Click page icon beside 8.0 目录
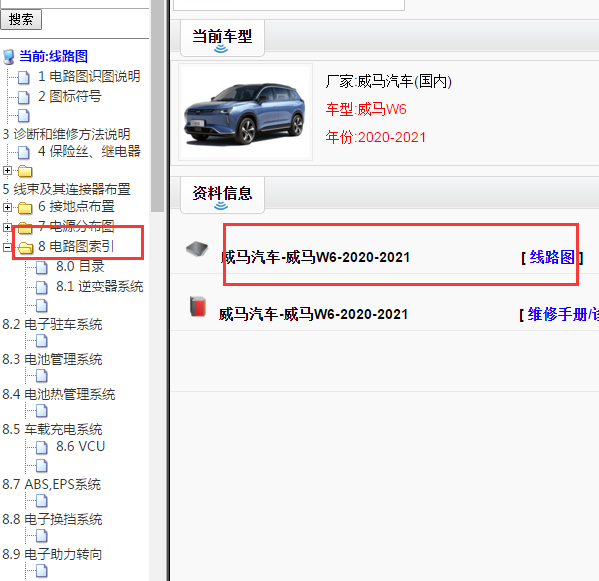The width and height of the screenshot is (599, 581). coord(42,268)
